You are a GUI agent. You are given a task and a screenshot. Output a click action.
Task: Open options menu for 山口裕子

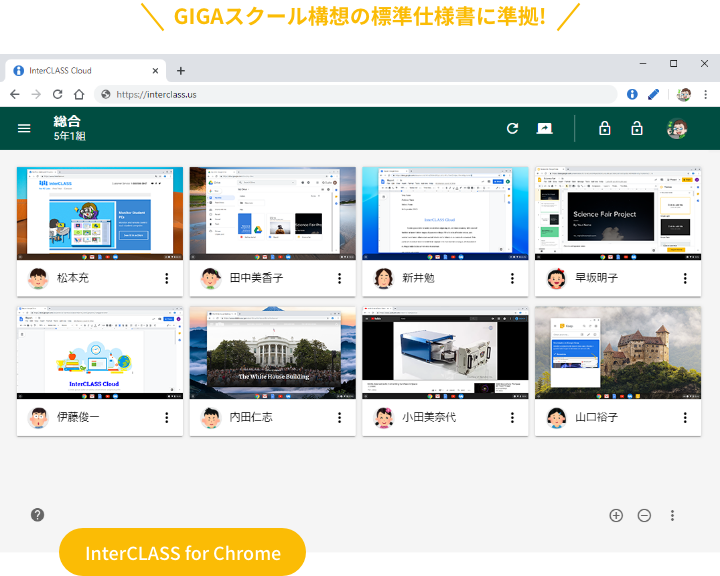click(685, 417)
